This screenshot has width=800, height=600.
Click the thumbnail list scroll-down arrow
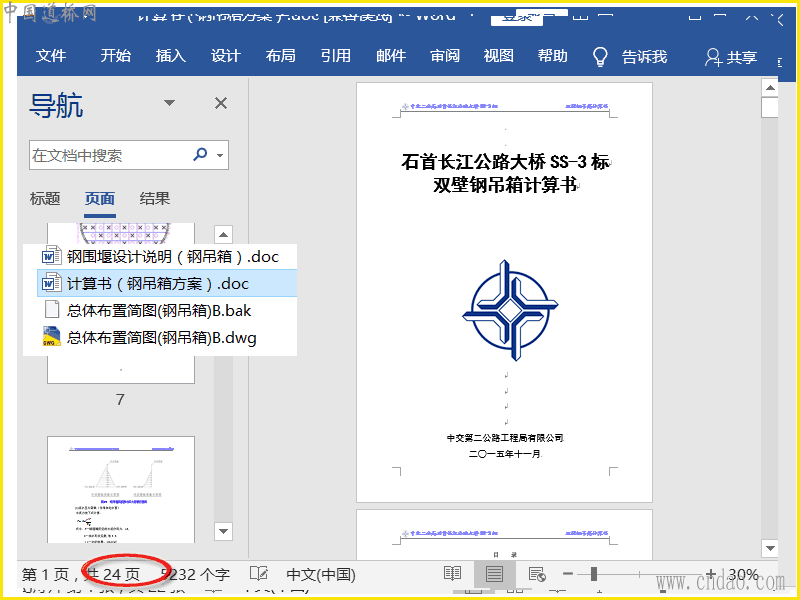pos(223,531)
